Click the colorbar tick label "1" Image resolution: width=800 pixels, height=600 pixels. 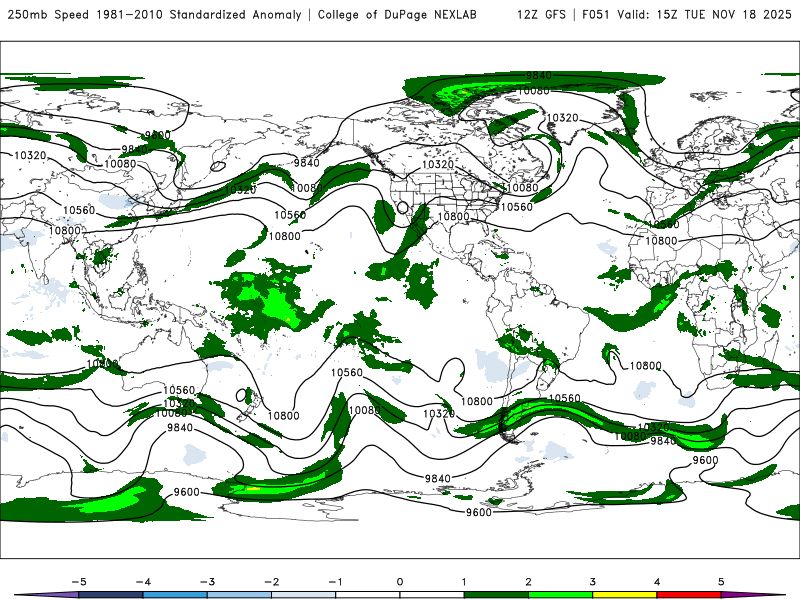[464, 582]
